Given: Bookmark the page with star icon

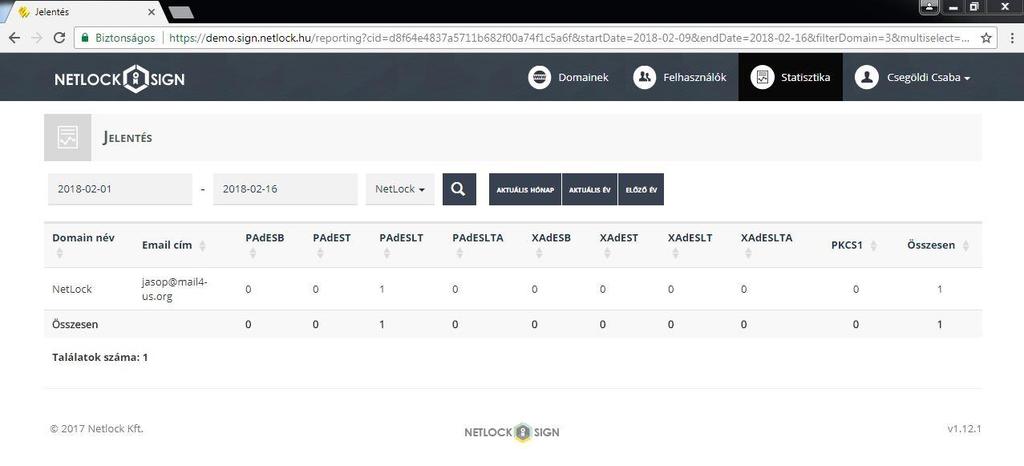Looking at the screenshot, I should point(986,38).
